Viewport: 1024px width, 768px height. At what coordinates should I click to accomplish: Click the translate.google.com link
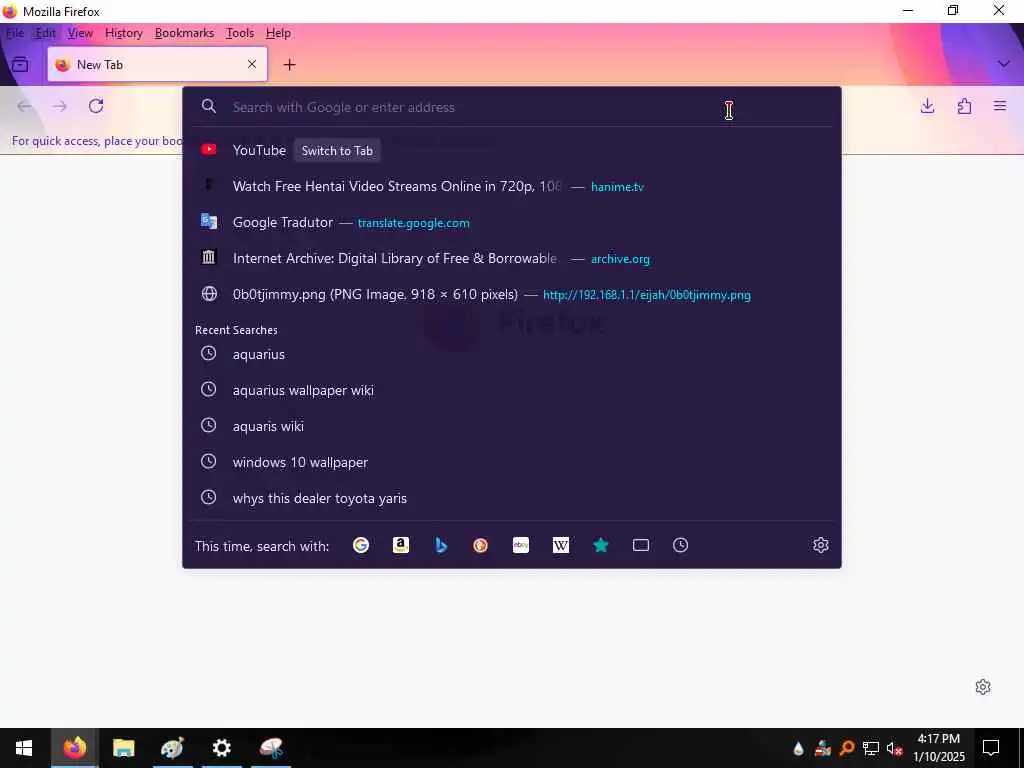pyautogui.click(x=413, y=223)
